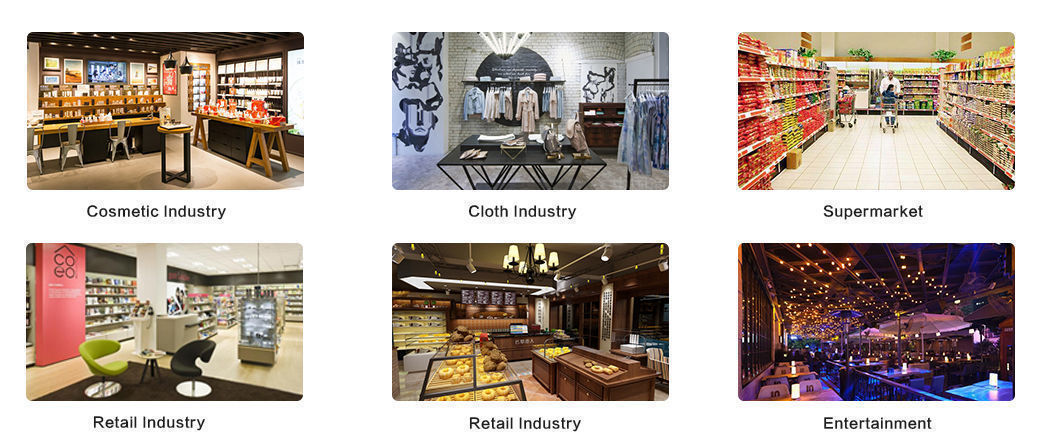Click the Cosmetic Industry caption
Image resolution: width=1039 pixels, height=447 pixels.
(156, 212)
